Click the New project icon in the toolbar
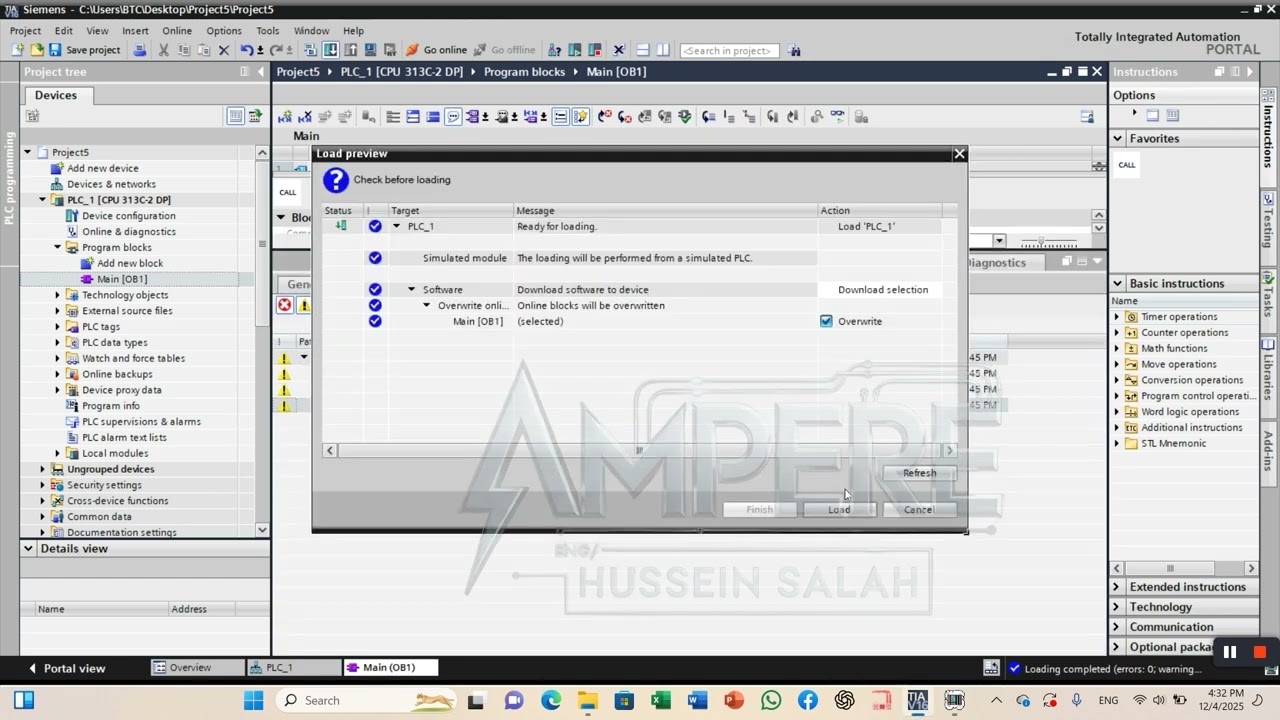This screenshot has width=1280, height=720. click(17, 50)
